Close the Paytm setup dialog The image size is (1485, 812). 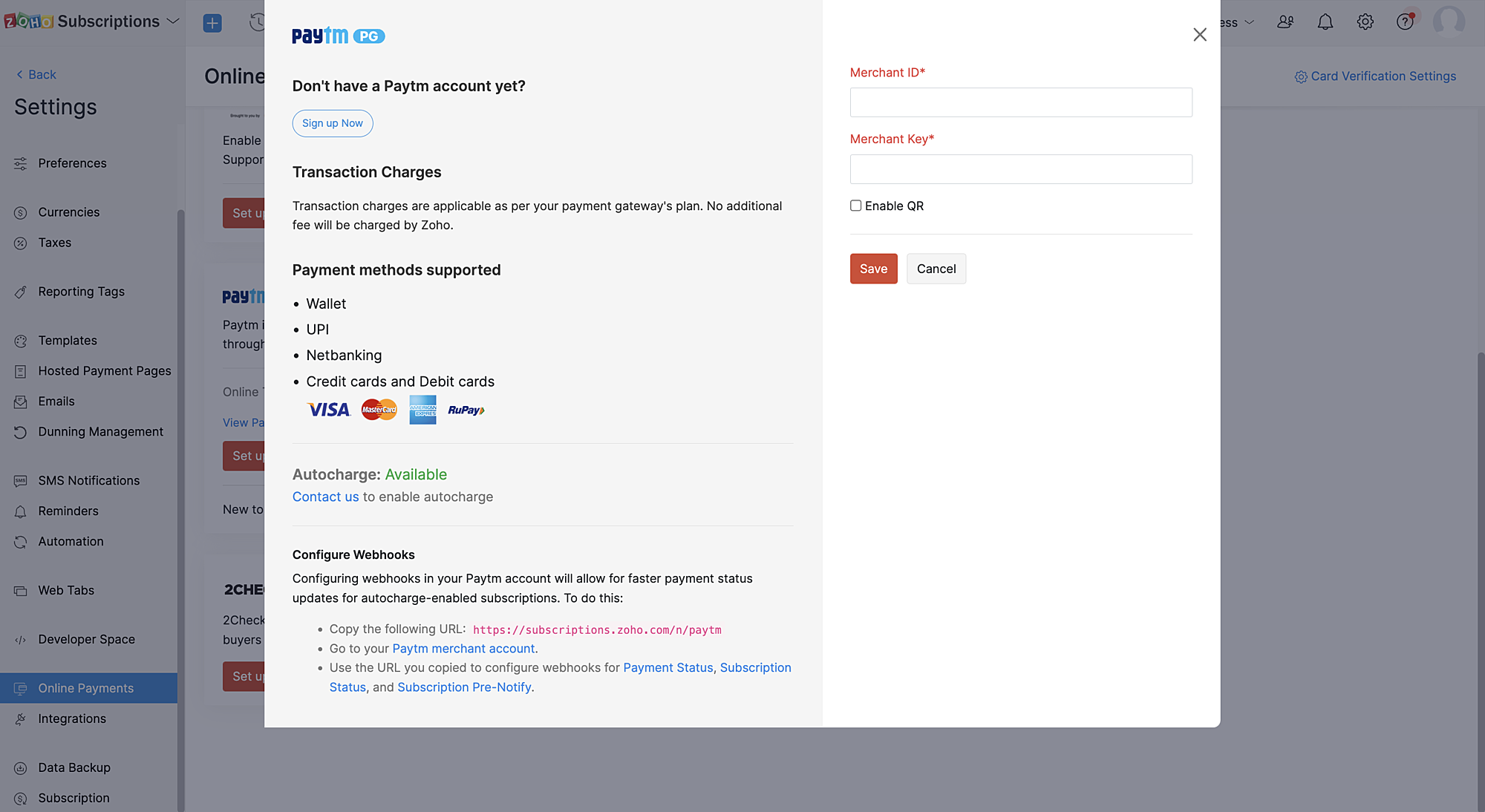pyautogui.click(x=1200, y=35)
